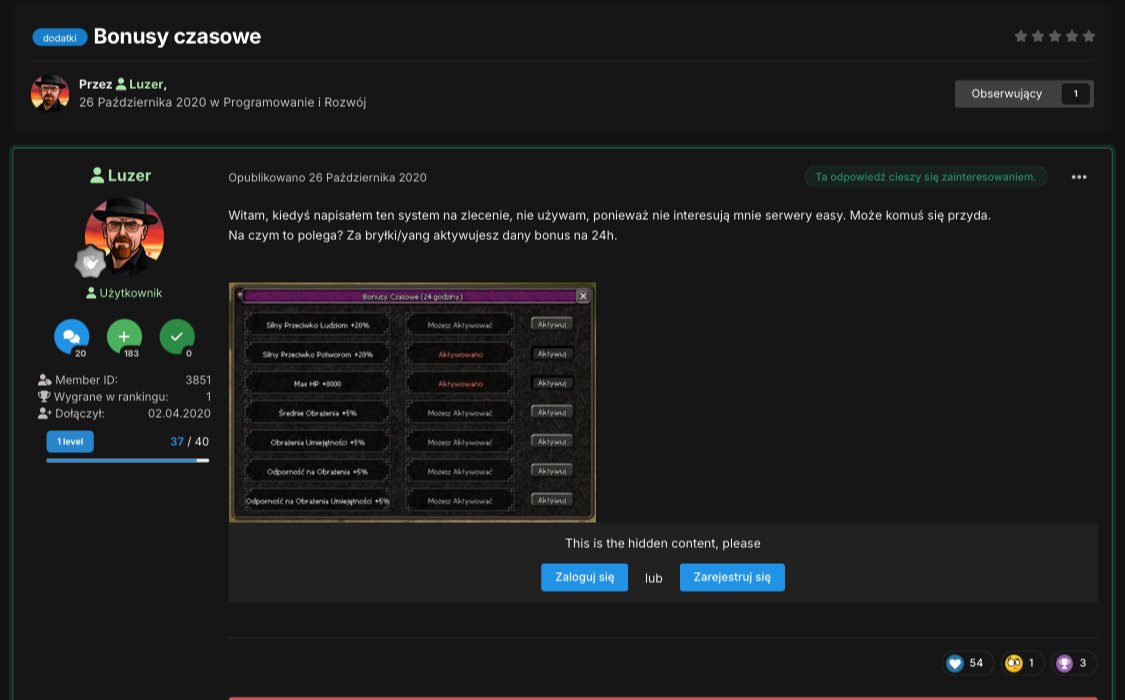Rate topic with the fifth star
Image resolution: width=1125 pixels, height=700 pixels.
1089,36
